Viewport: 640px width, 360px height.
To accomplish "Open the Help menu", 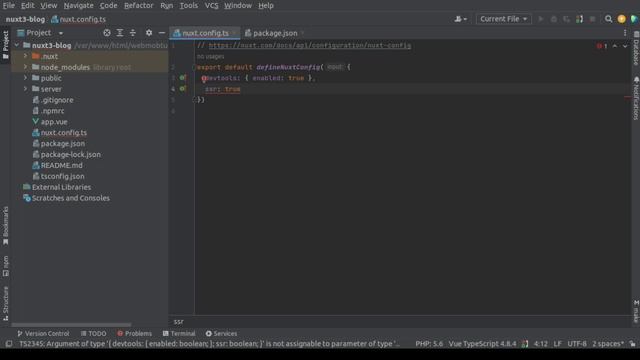I will pyautogui.click(x=266, y=6).
